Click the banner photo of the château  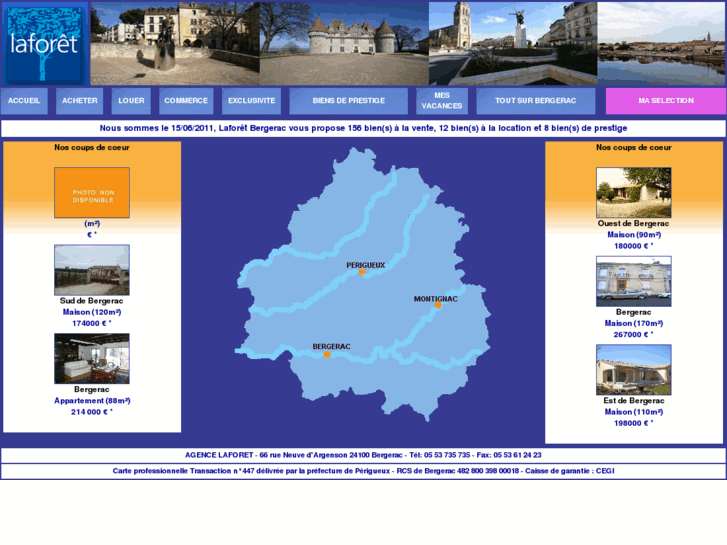pyautogui.click(x=344, y=44)
